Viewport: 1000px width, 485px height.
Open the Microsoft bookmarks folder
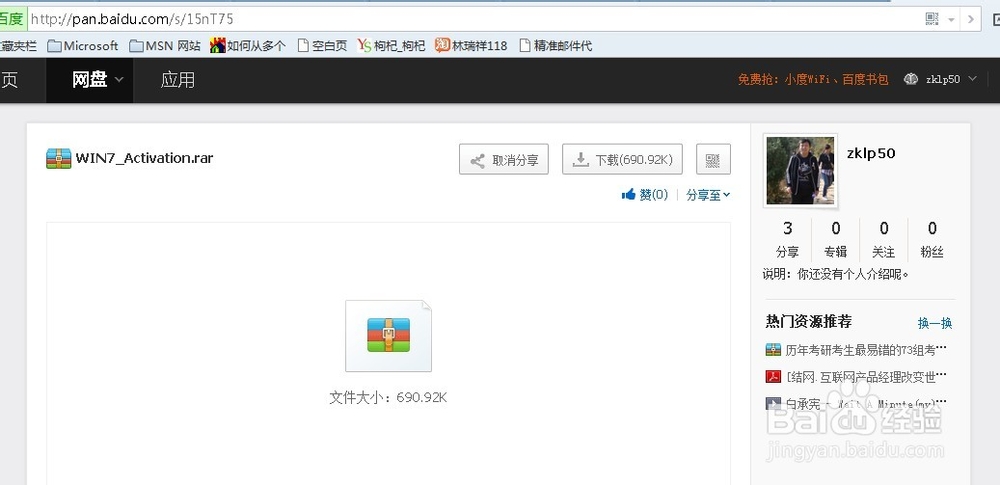(83, 46)
